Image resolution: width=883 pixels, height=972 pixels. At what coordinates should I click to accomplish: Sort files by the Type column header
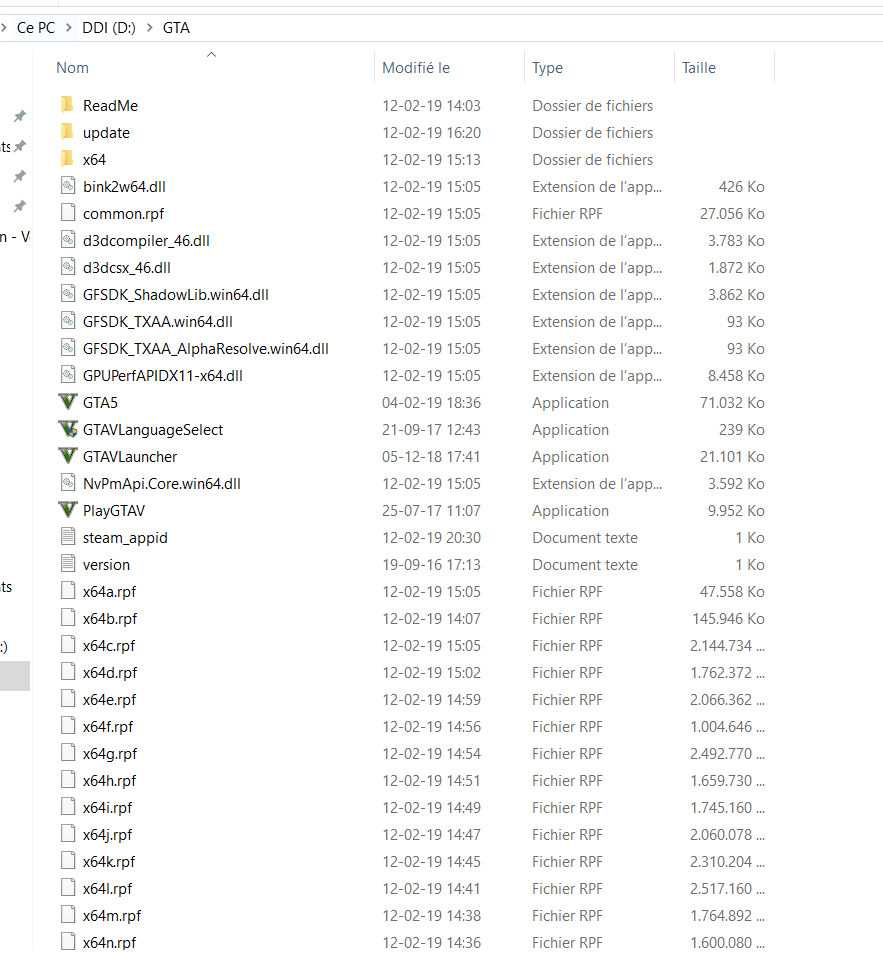[x=548, y=68]
